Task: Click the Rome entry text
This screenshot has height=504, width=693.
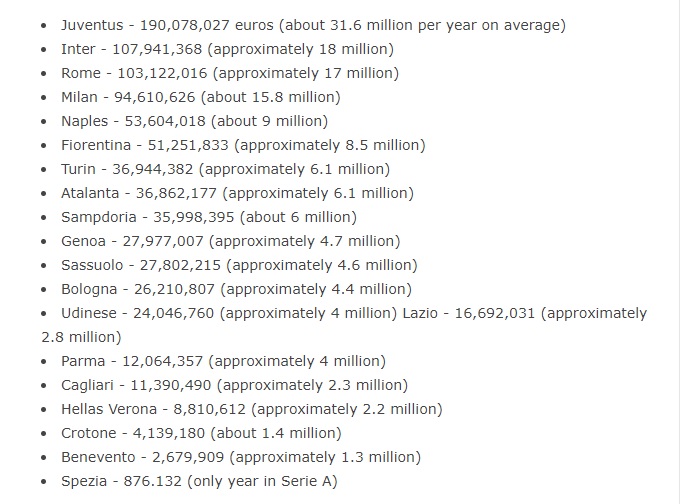Action: 229,72
